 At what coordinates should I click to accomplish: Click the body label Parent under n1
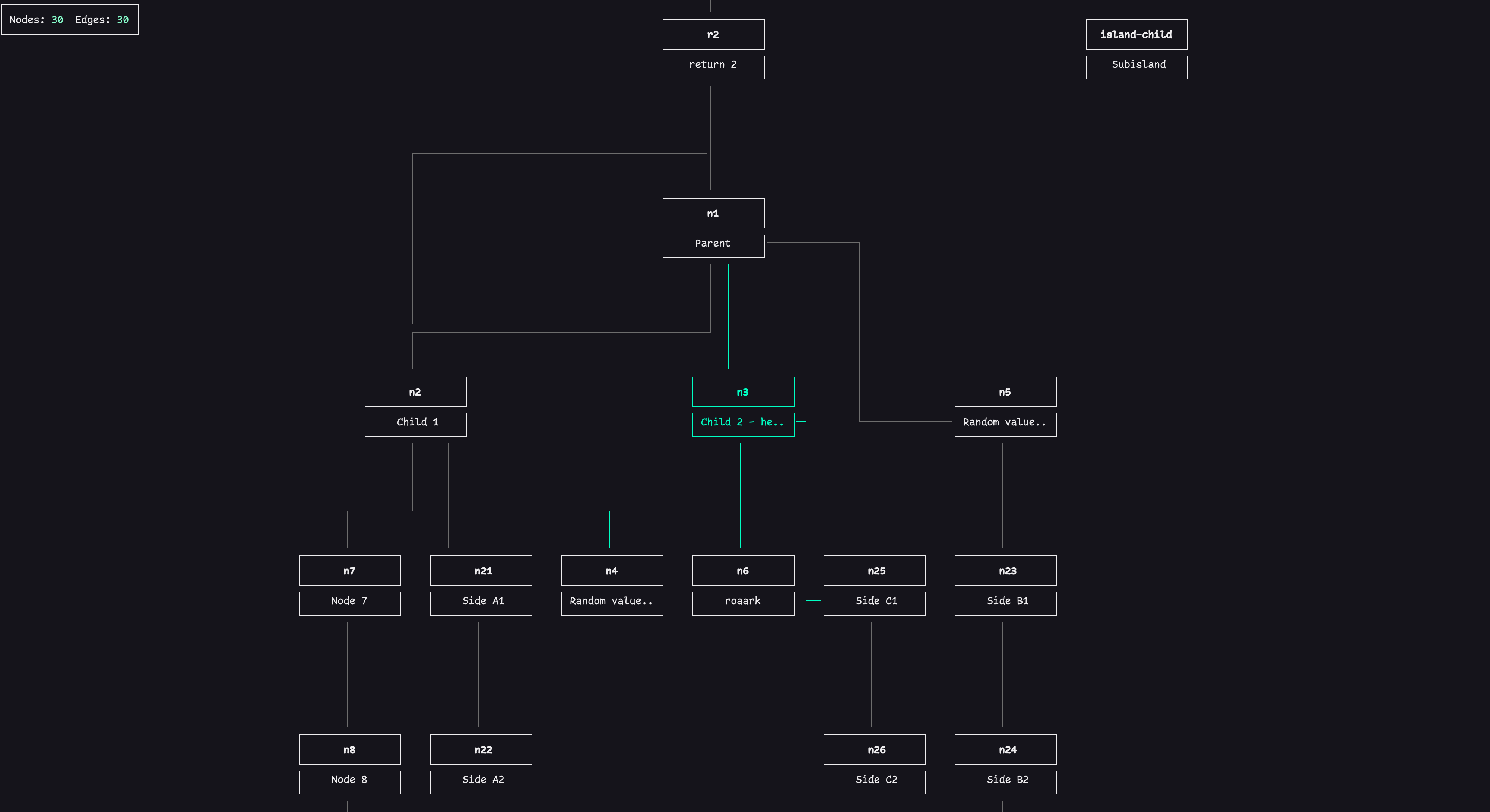pyautogui.click(x=713, y=244)
